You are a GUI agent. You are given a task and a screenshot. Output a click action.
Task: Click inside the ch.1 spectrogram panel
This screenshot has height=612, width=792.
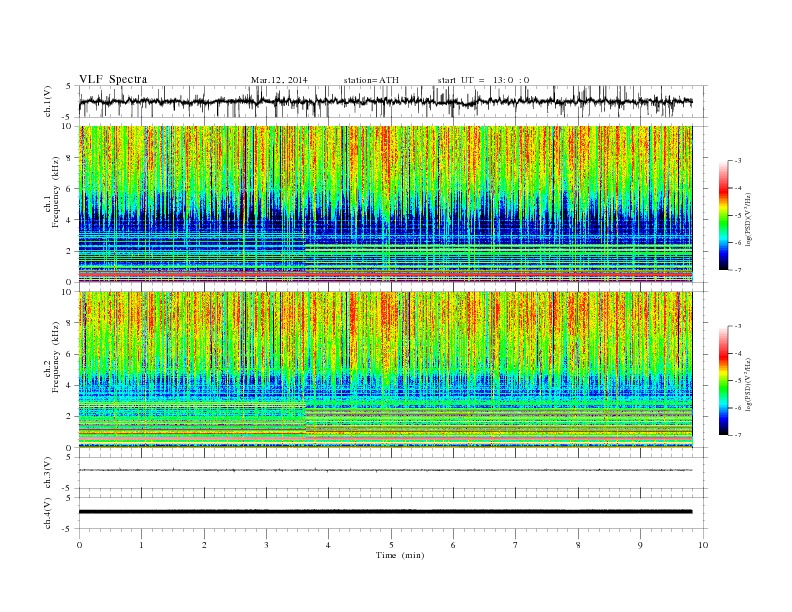click(x=385, y=204)
